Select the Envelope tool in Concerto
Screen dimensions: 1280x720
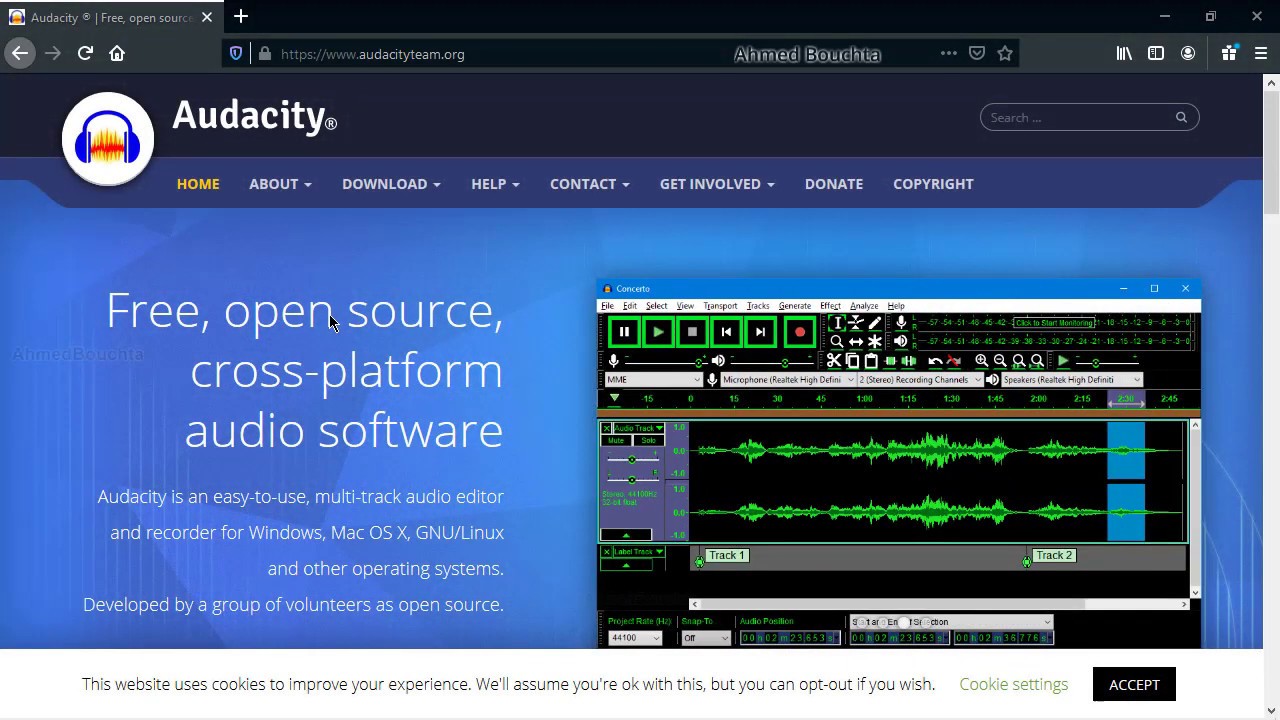point(856,323)
